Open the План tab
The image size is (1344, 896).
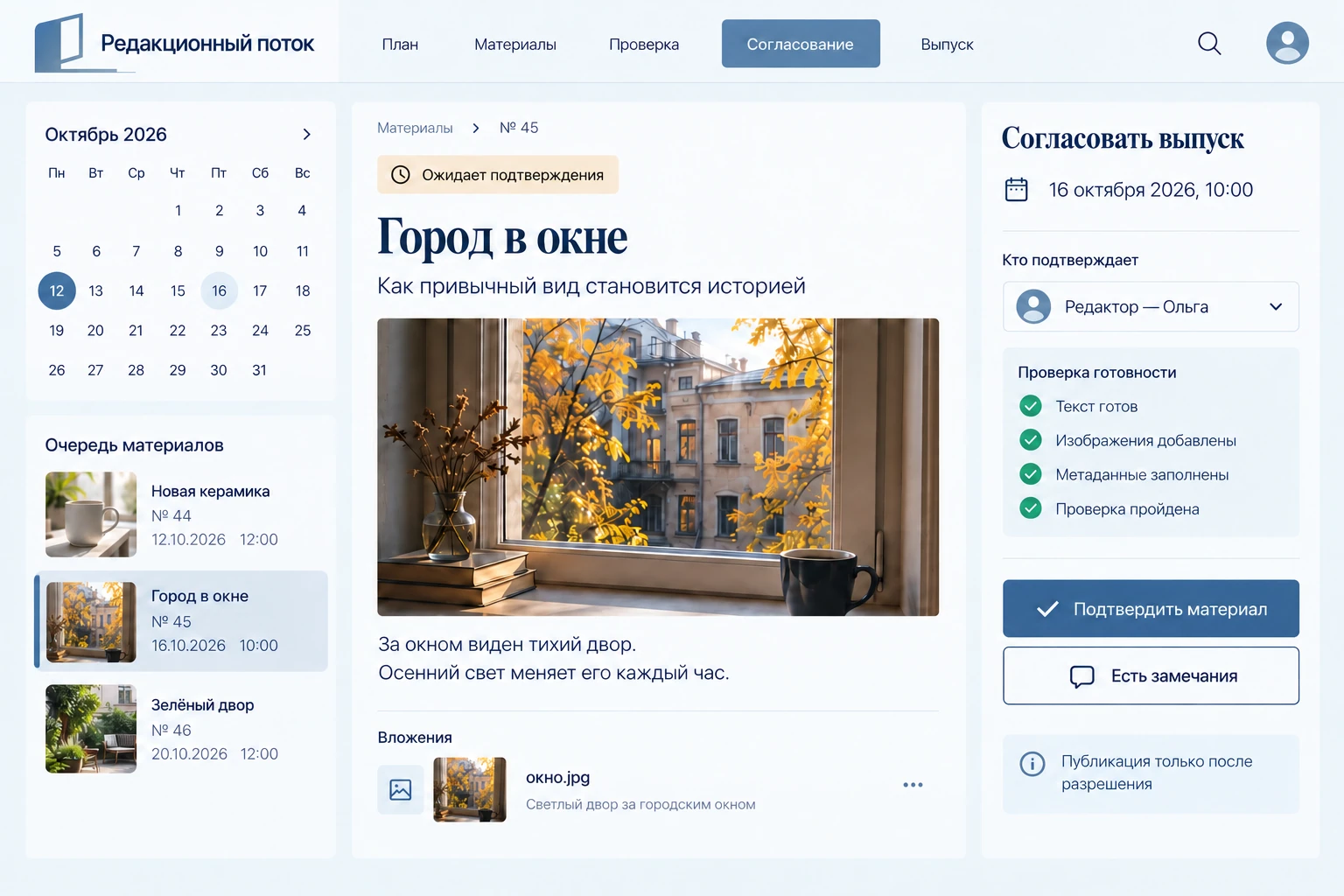(x=400, y=44)
